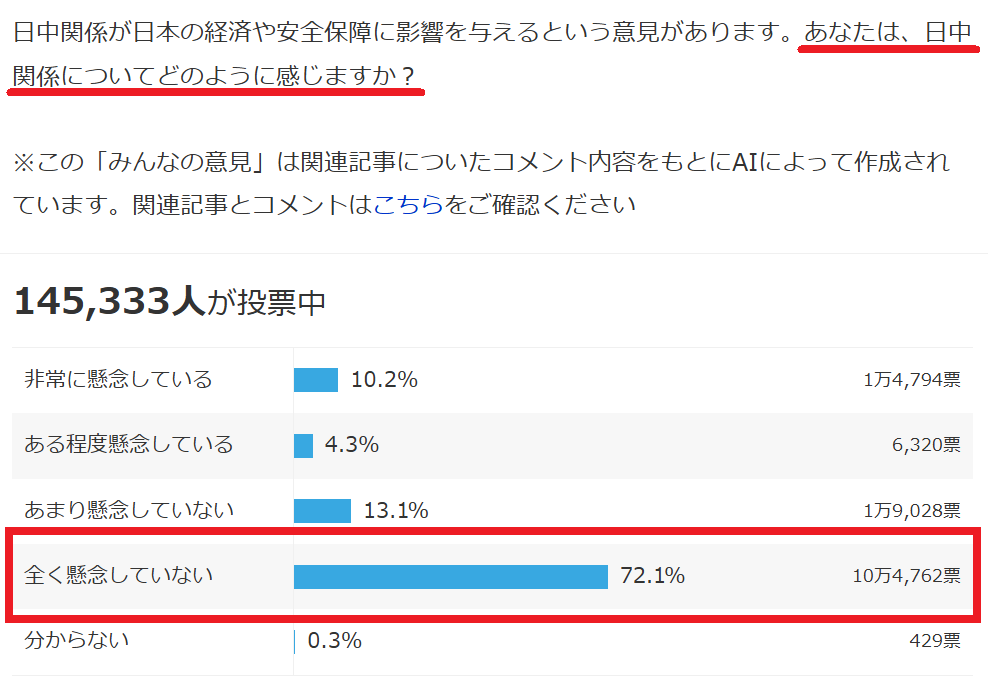Select the "分からない" poll option
The image size is (988, 684).
pyautogui.click(x=77, y=640)
